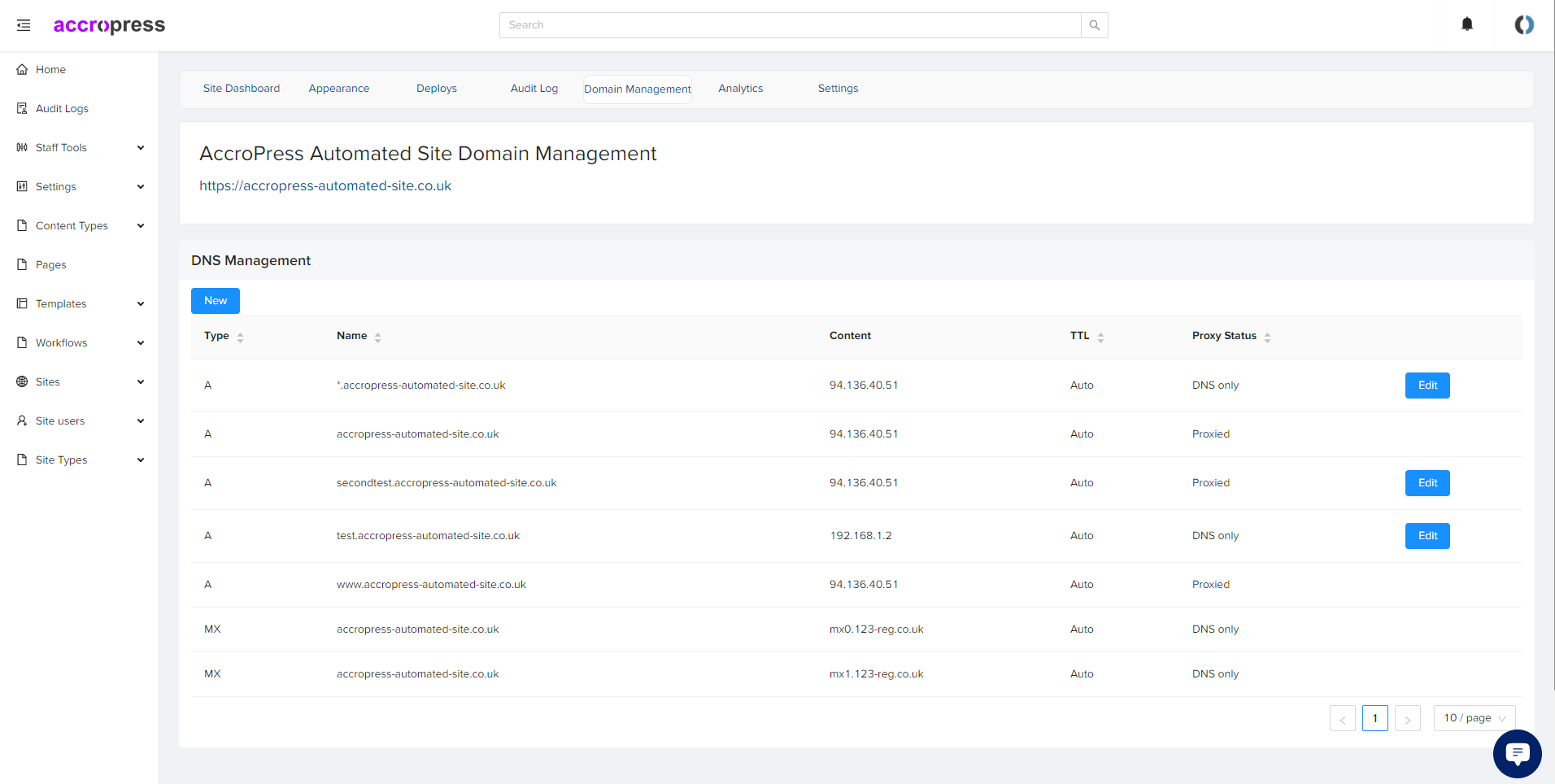Open the chat support bubble icon
Image resolution: width=1555 pixels, height=784 pixels.
pos(1517,754)
